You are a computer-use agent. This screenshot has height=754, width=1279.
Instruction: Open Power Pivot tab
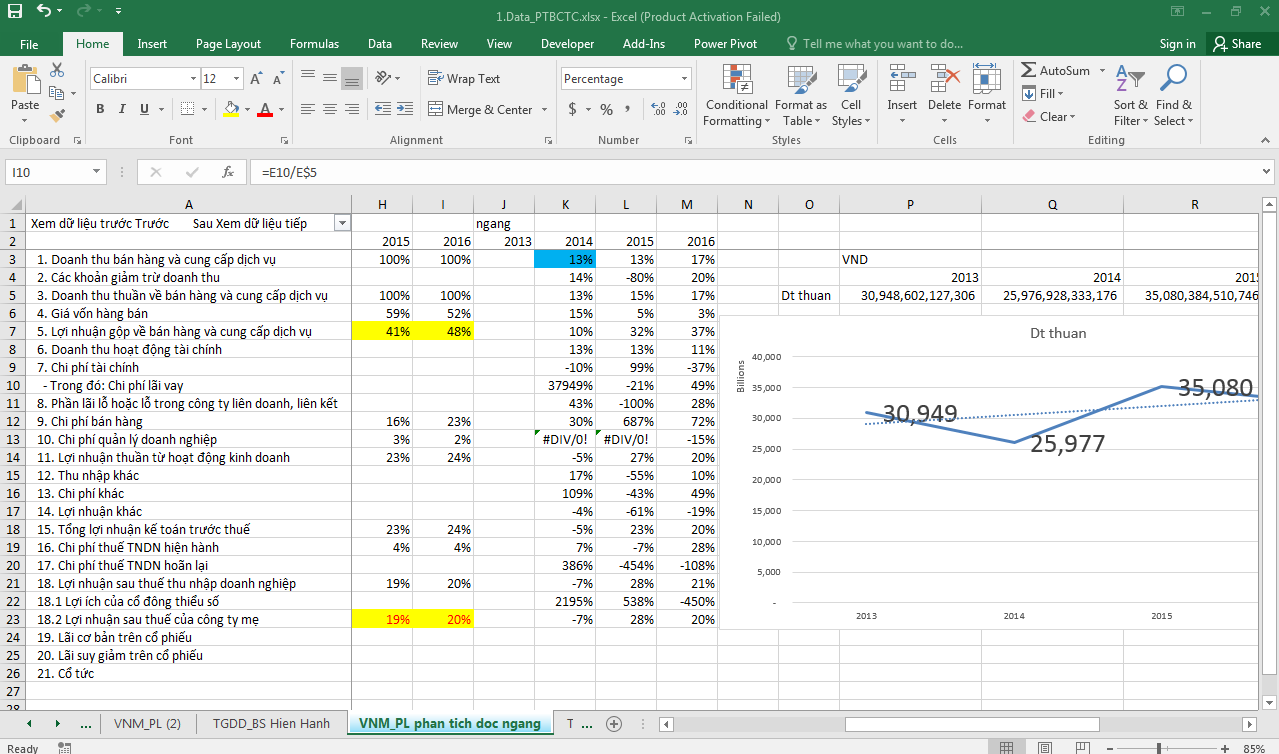(725, 44)
